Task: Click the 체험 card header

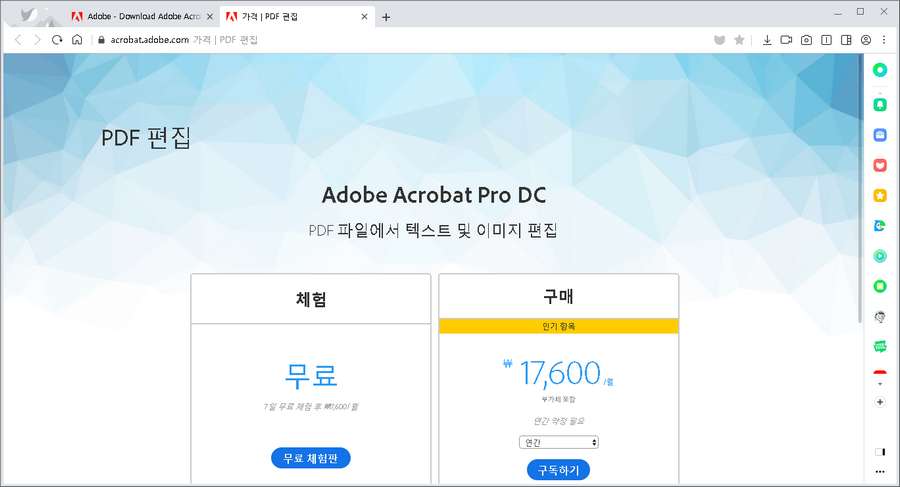Action: click(311, 299)
